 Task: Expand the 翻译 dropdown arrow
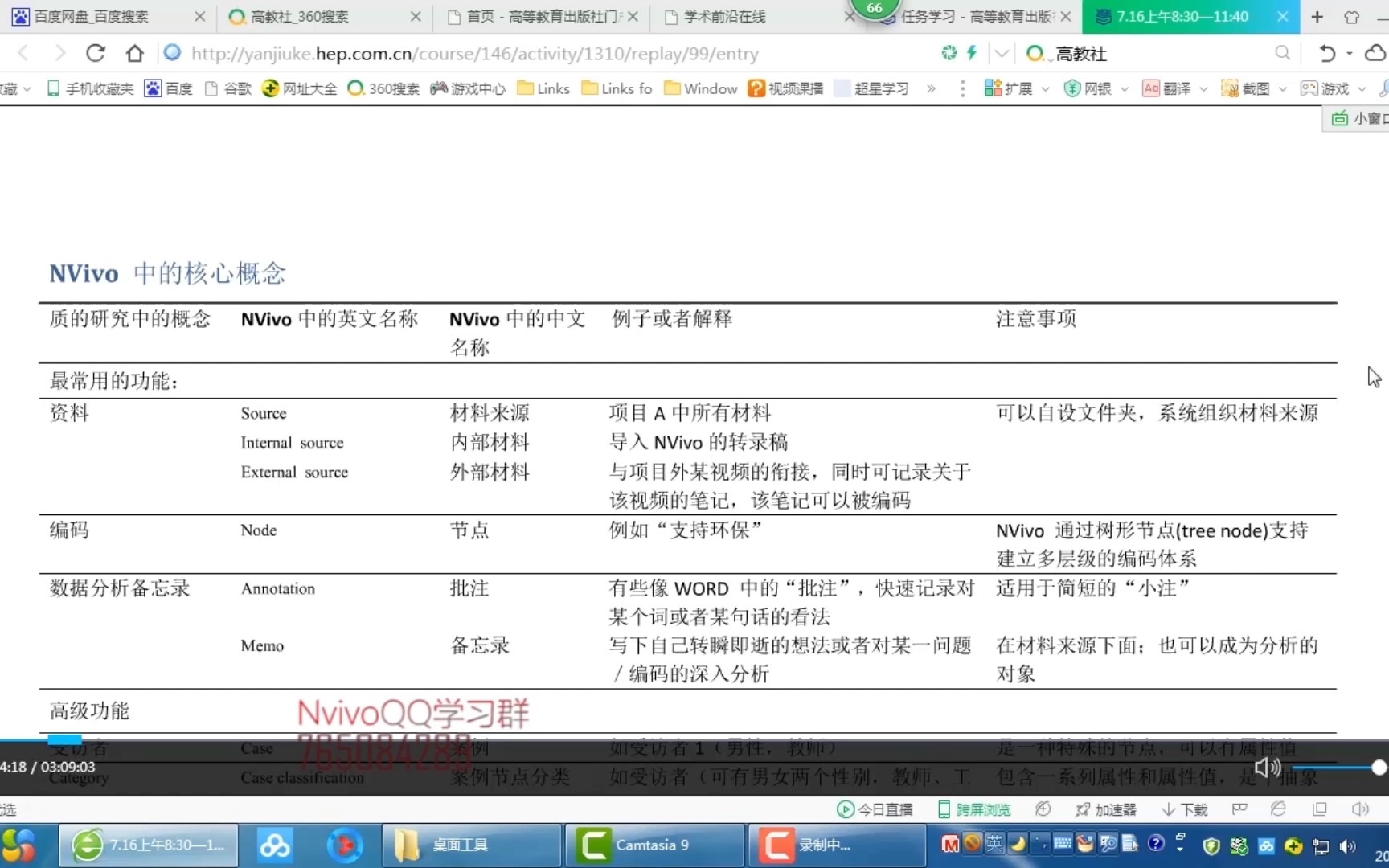point(1203,89)
